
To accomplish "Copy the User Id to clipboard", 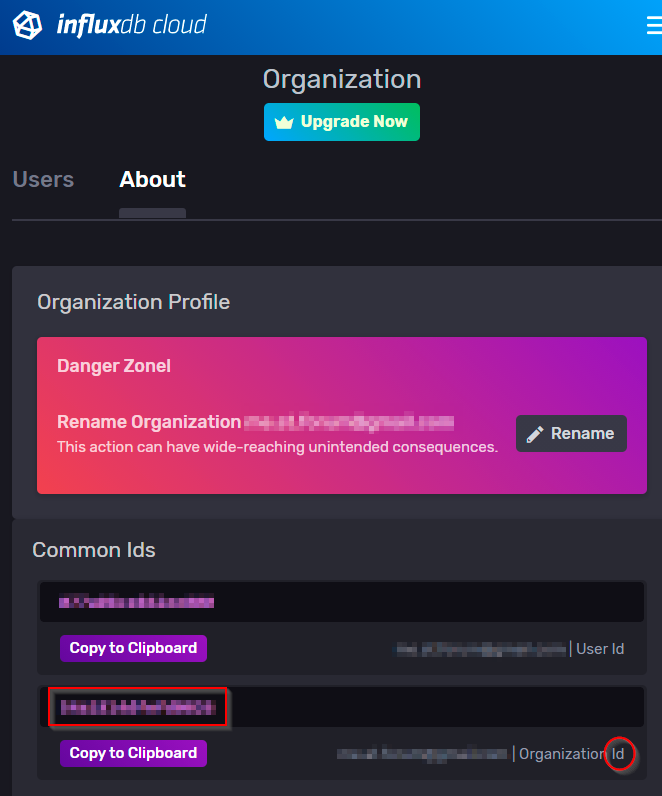I will tap(133, 648).
